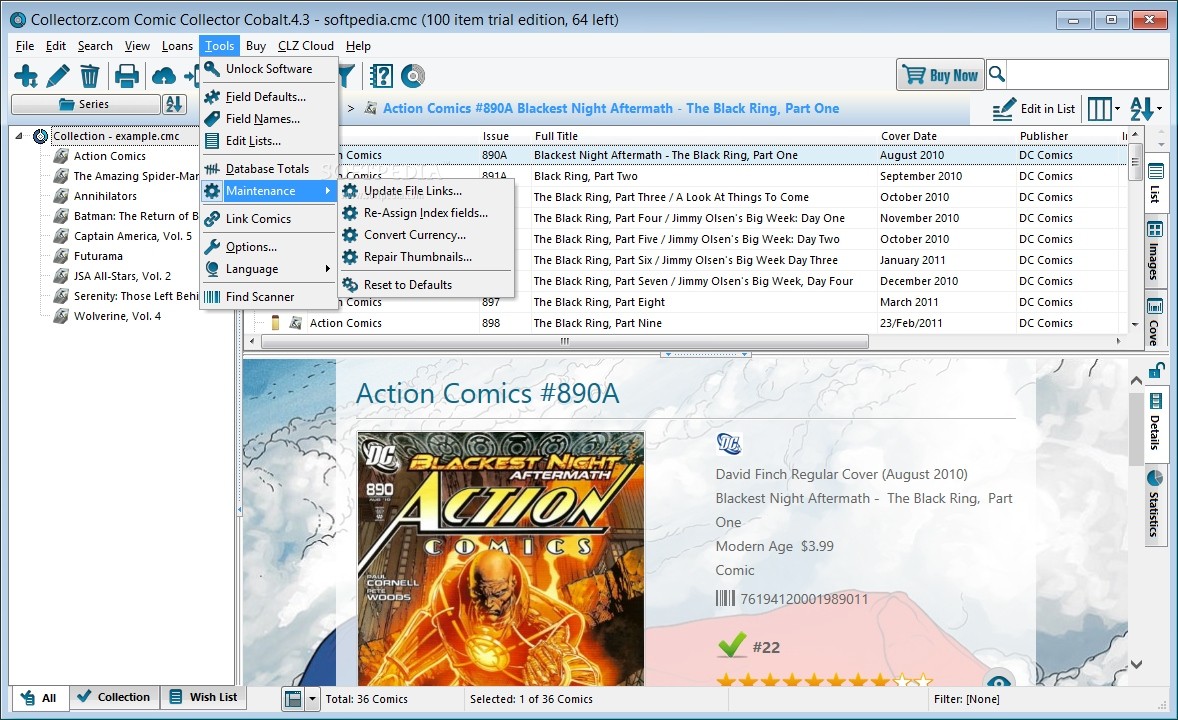This screenshot has height=720, width=1178.
Task: Select Update File Links... submenu item
Action: coord(426,191)
